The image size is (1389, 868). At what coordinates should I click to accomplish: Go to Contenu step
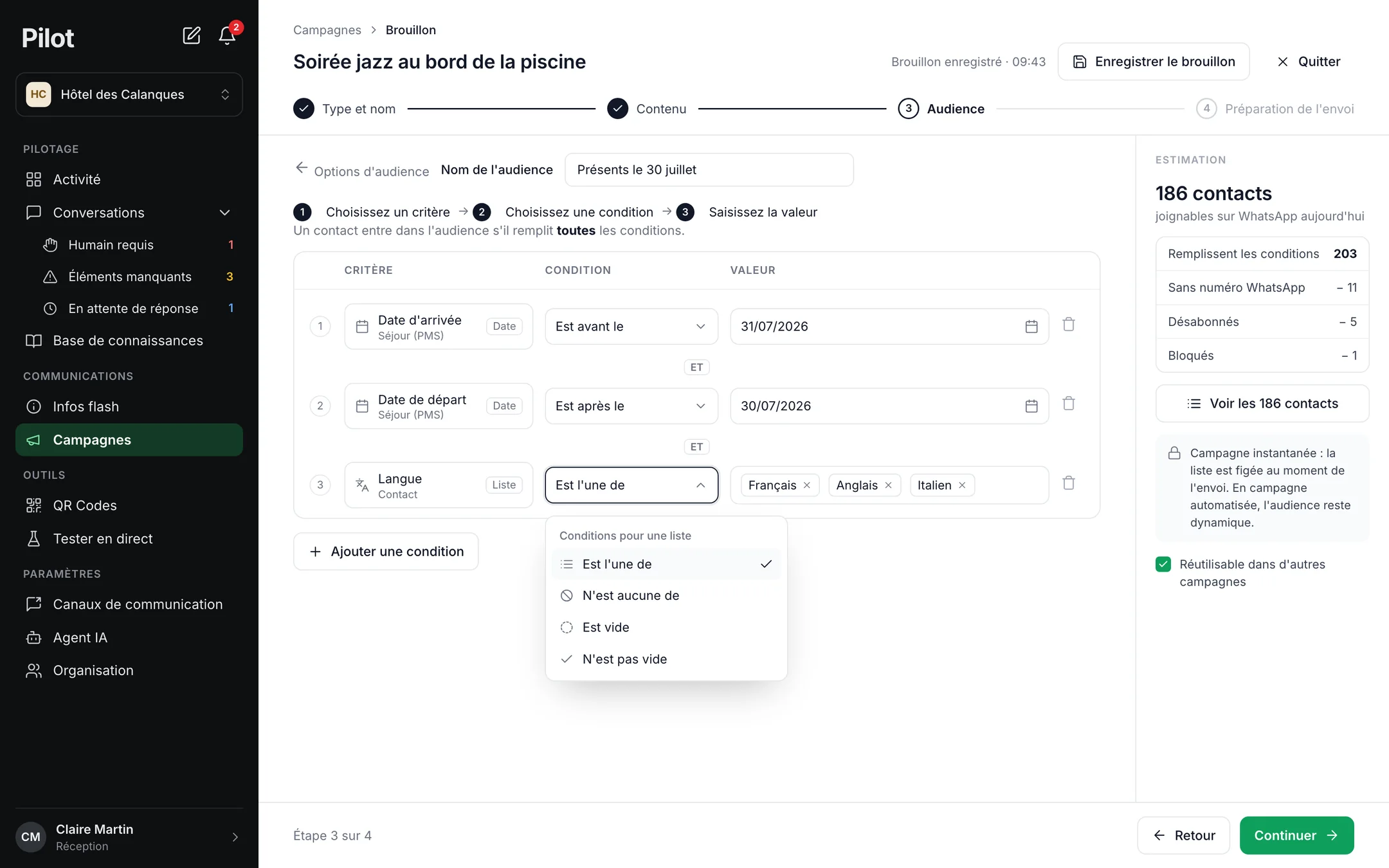coord(647,109)
